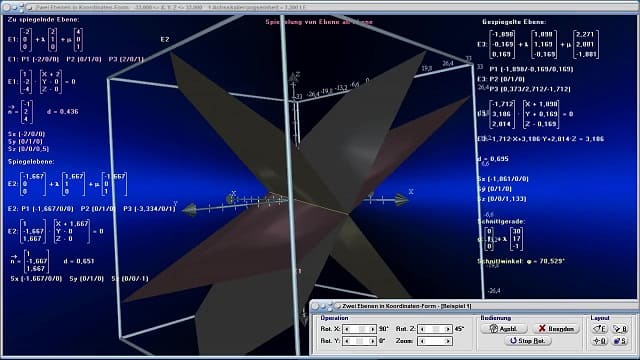Click right arrow of Rot. Y scrollbar
This screenshot has height=360, width=640.
click(x=372, y=341)
